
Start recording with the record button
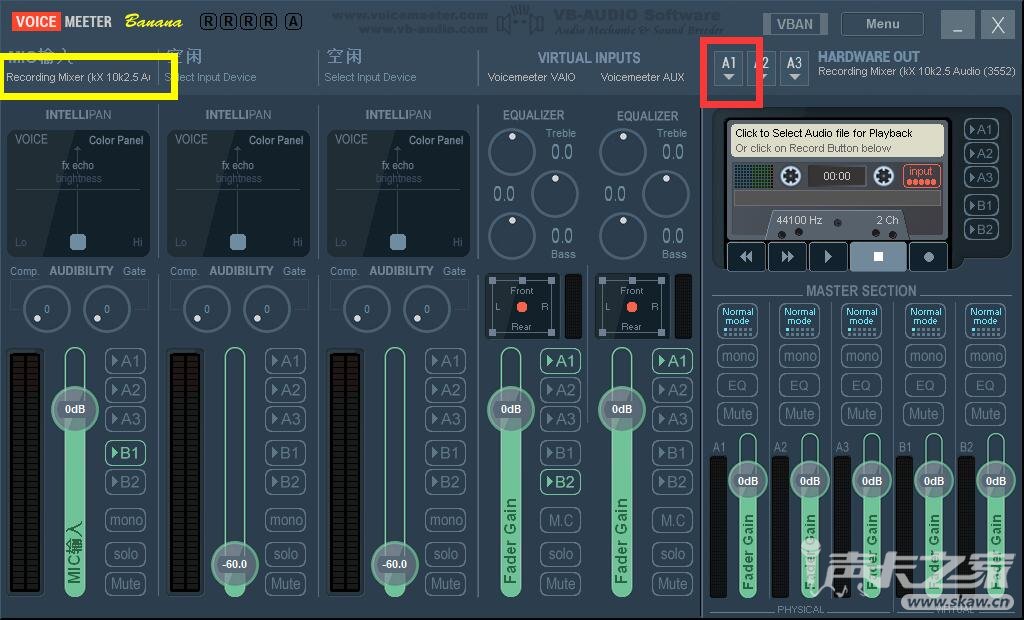(929, 257)
